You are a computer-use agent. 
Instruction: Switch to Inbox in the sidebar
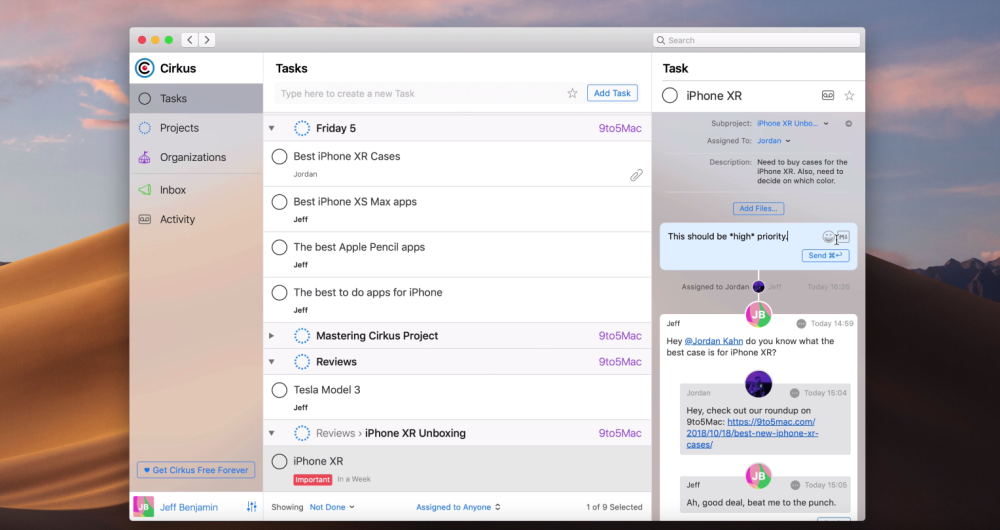(172, 190)
